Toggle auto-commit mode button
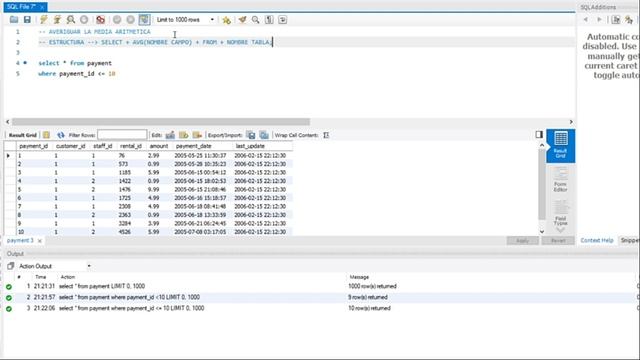 click(144, 20)
